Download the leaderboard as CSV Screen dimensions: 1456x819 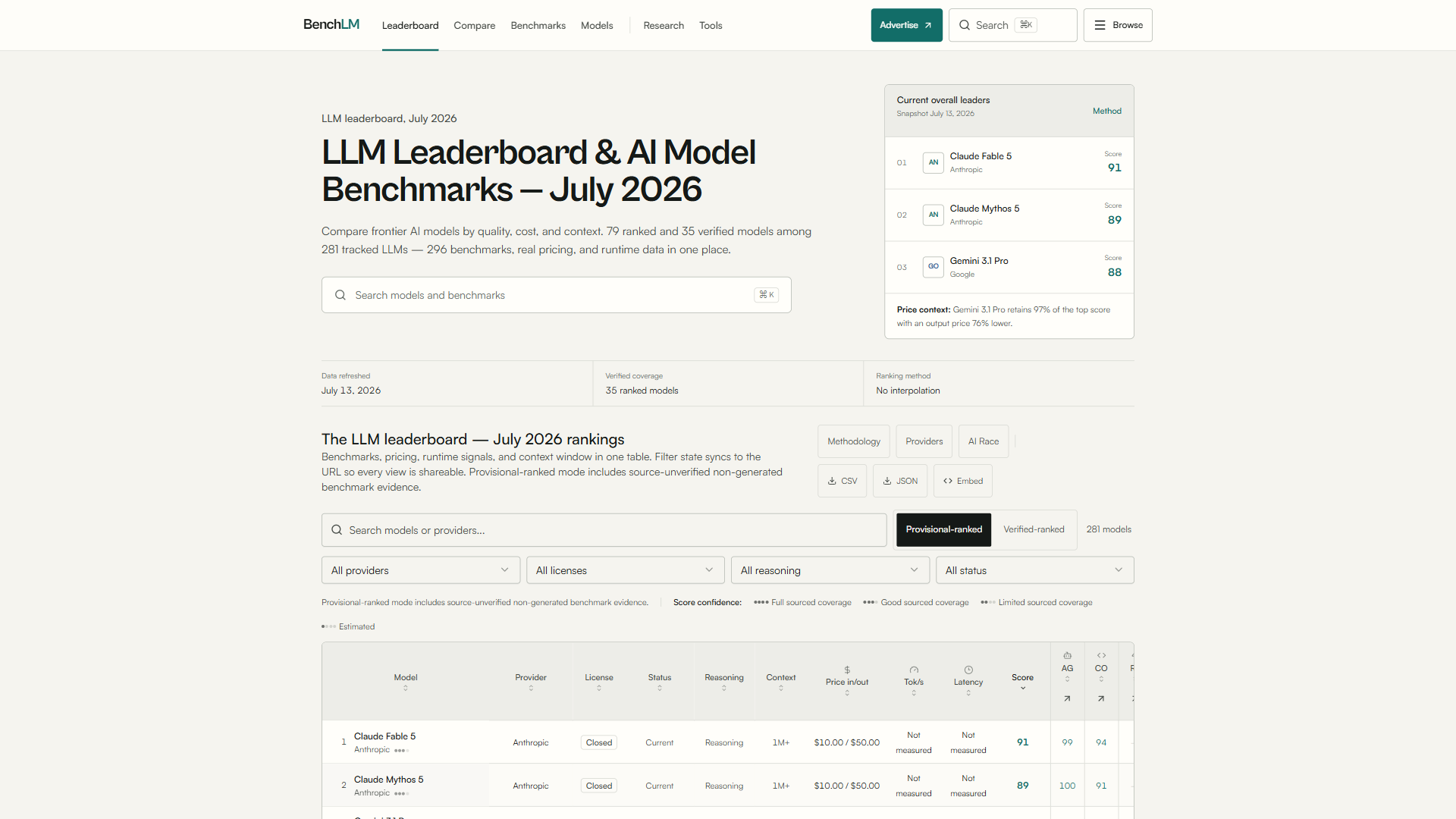(x=842, y=481)
